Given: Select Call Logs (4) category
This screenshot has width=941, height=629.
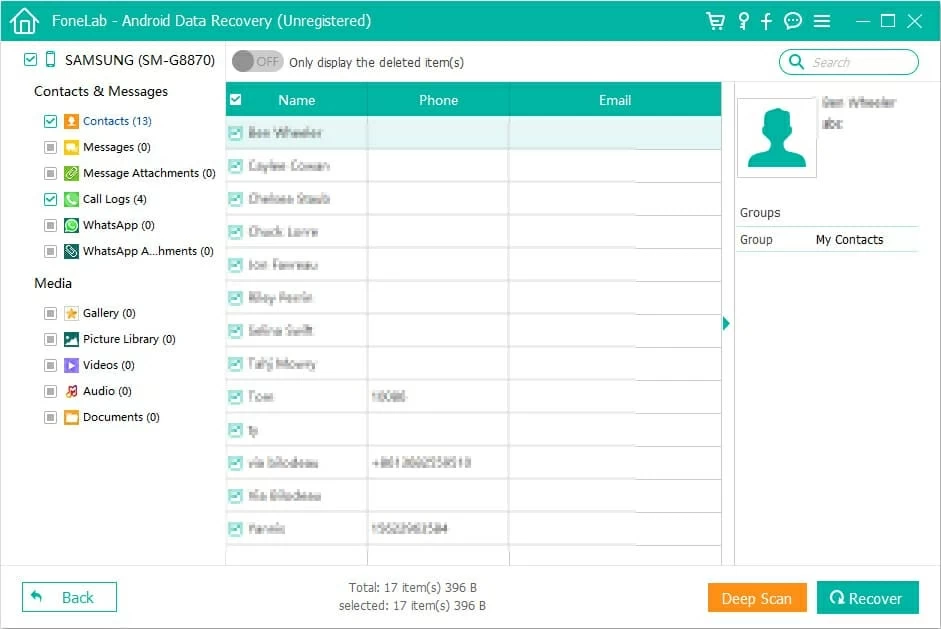Looking at the screenshot, I should [x=114, y=199].
